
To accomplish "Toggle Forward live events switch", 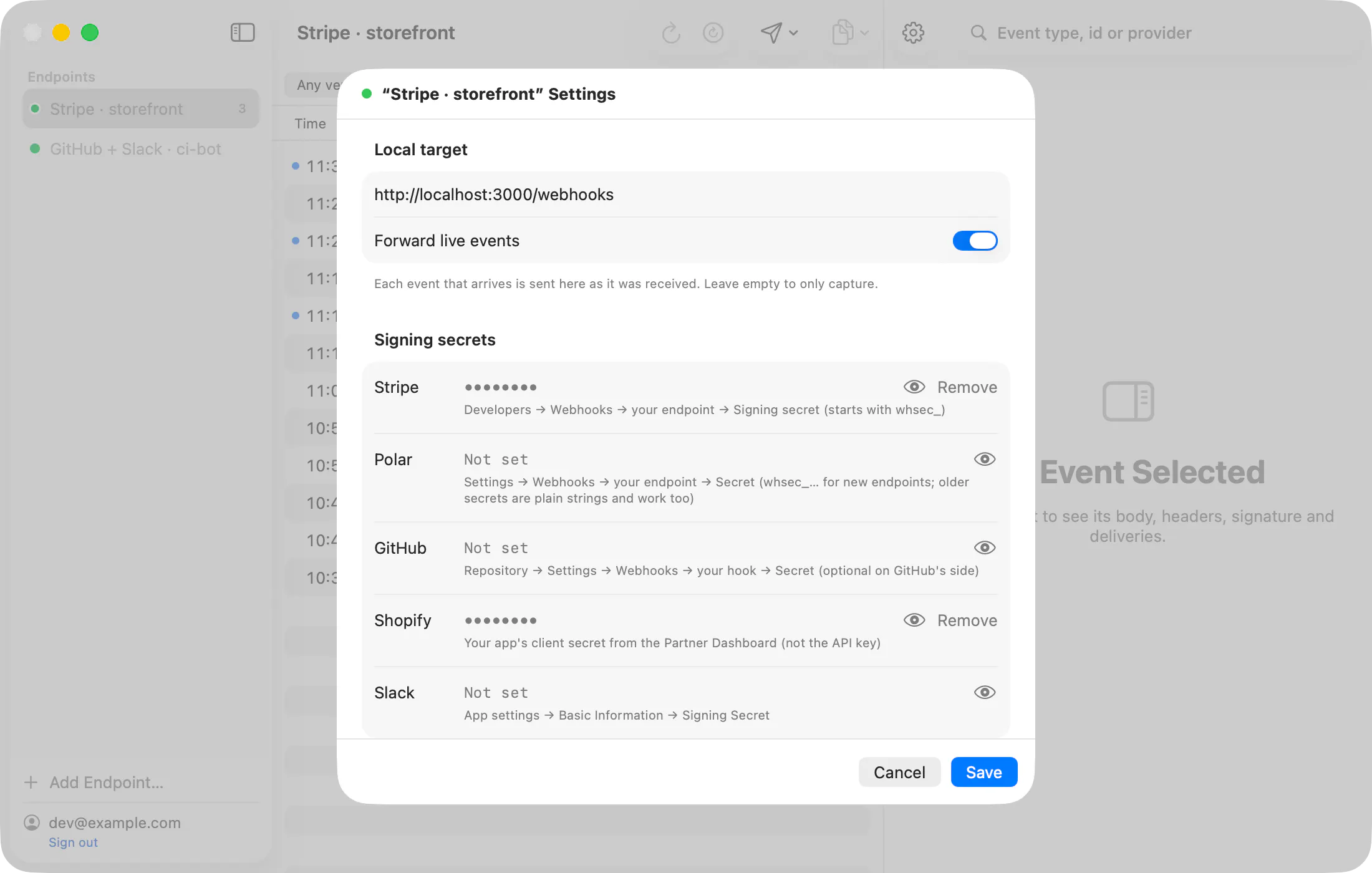I will 975,241.
